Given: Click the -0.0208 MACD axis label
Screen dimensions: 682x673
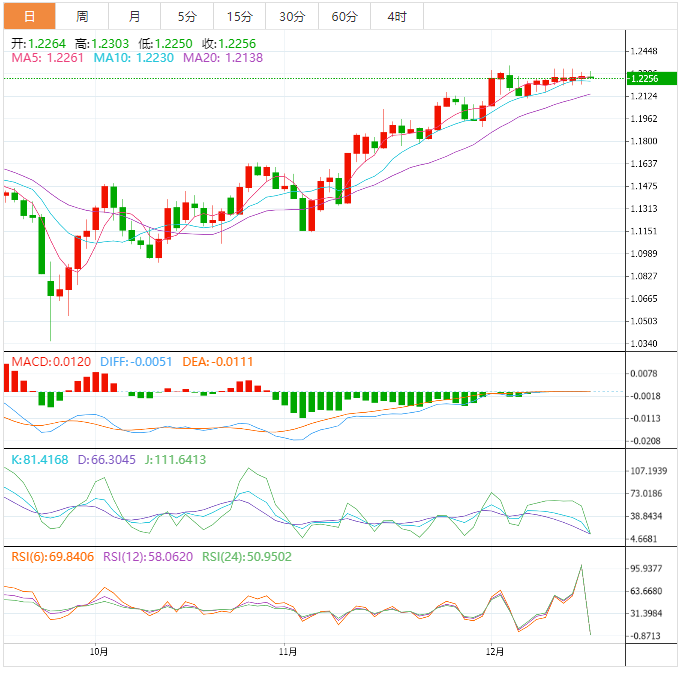Looking at the screenshot, I should tap(643, 441).
